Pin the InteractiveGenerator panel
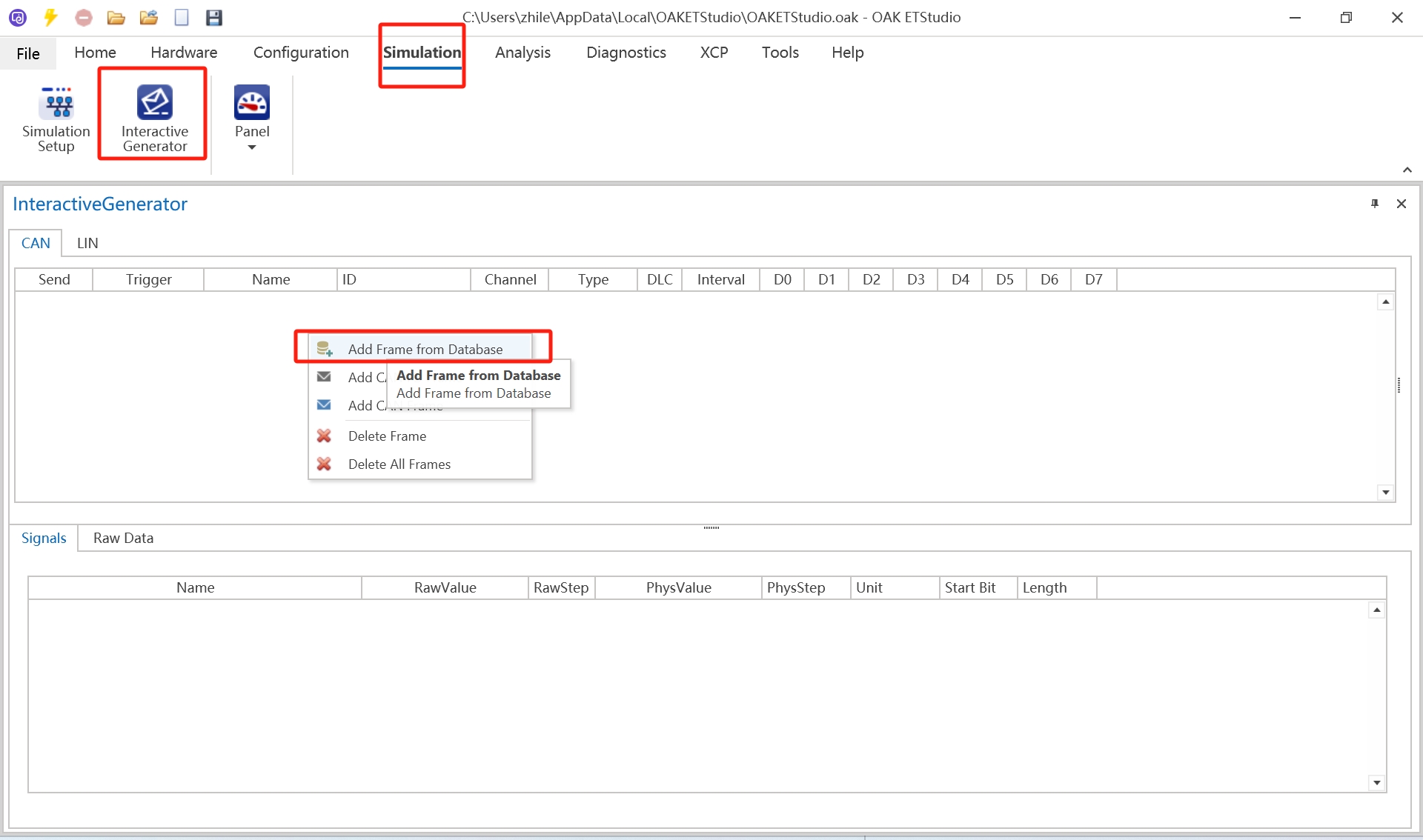 [1375, 204]
